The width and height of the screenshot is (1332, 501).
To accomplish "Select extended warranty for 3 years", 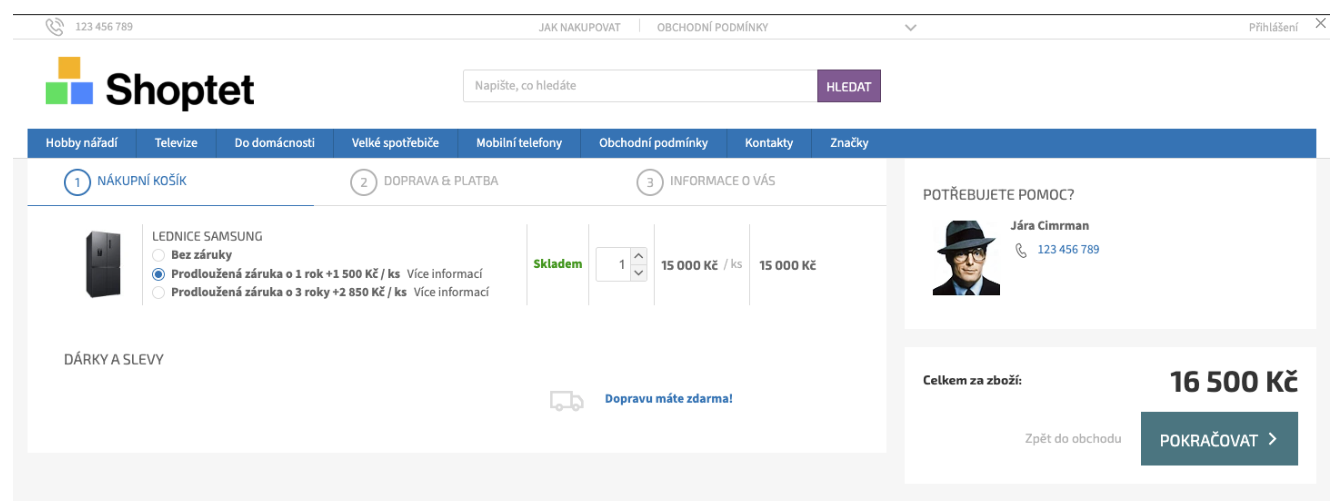I will pos(158,293).
